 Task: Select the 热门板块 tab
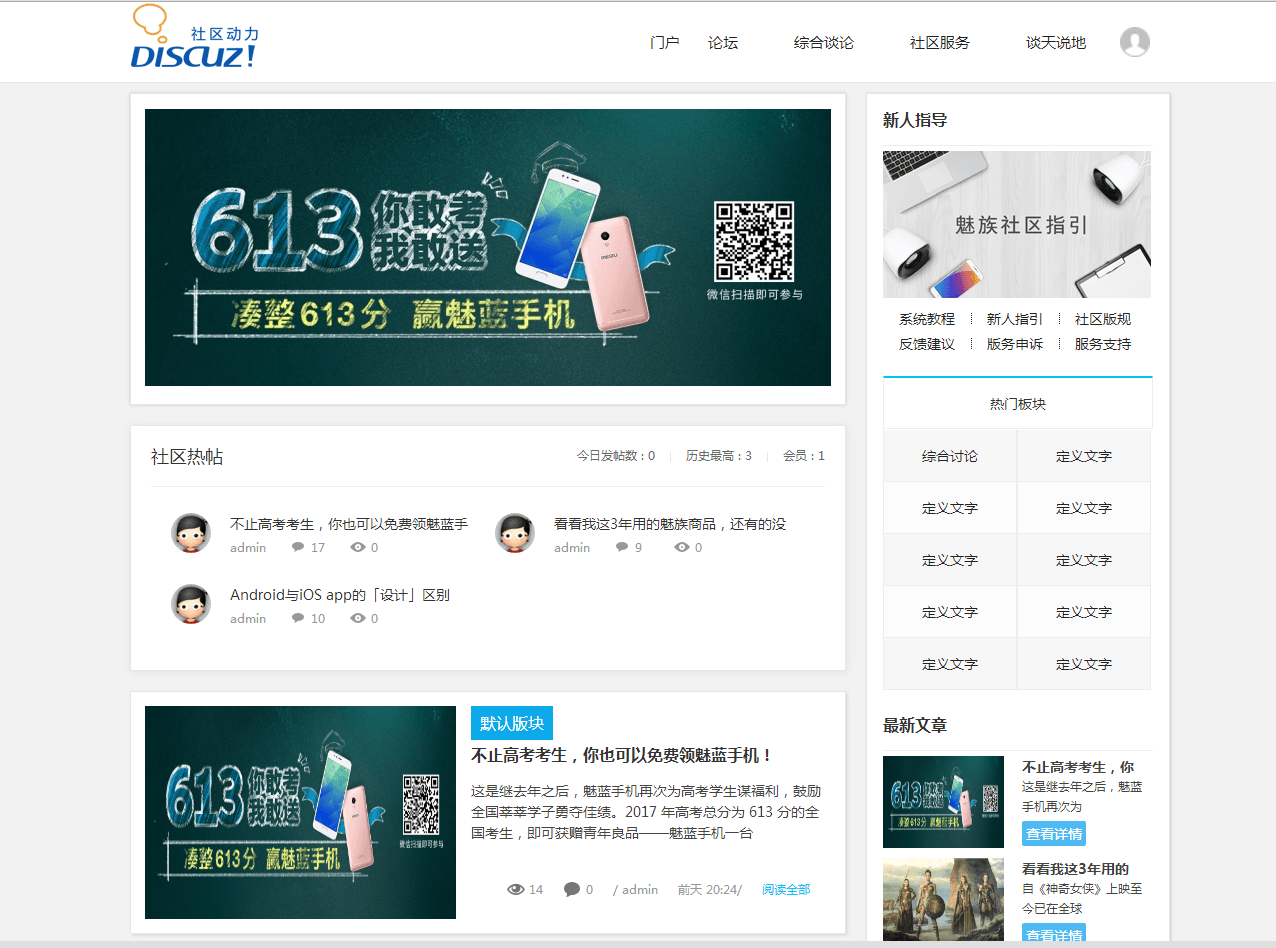1018,404
